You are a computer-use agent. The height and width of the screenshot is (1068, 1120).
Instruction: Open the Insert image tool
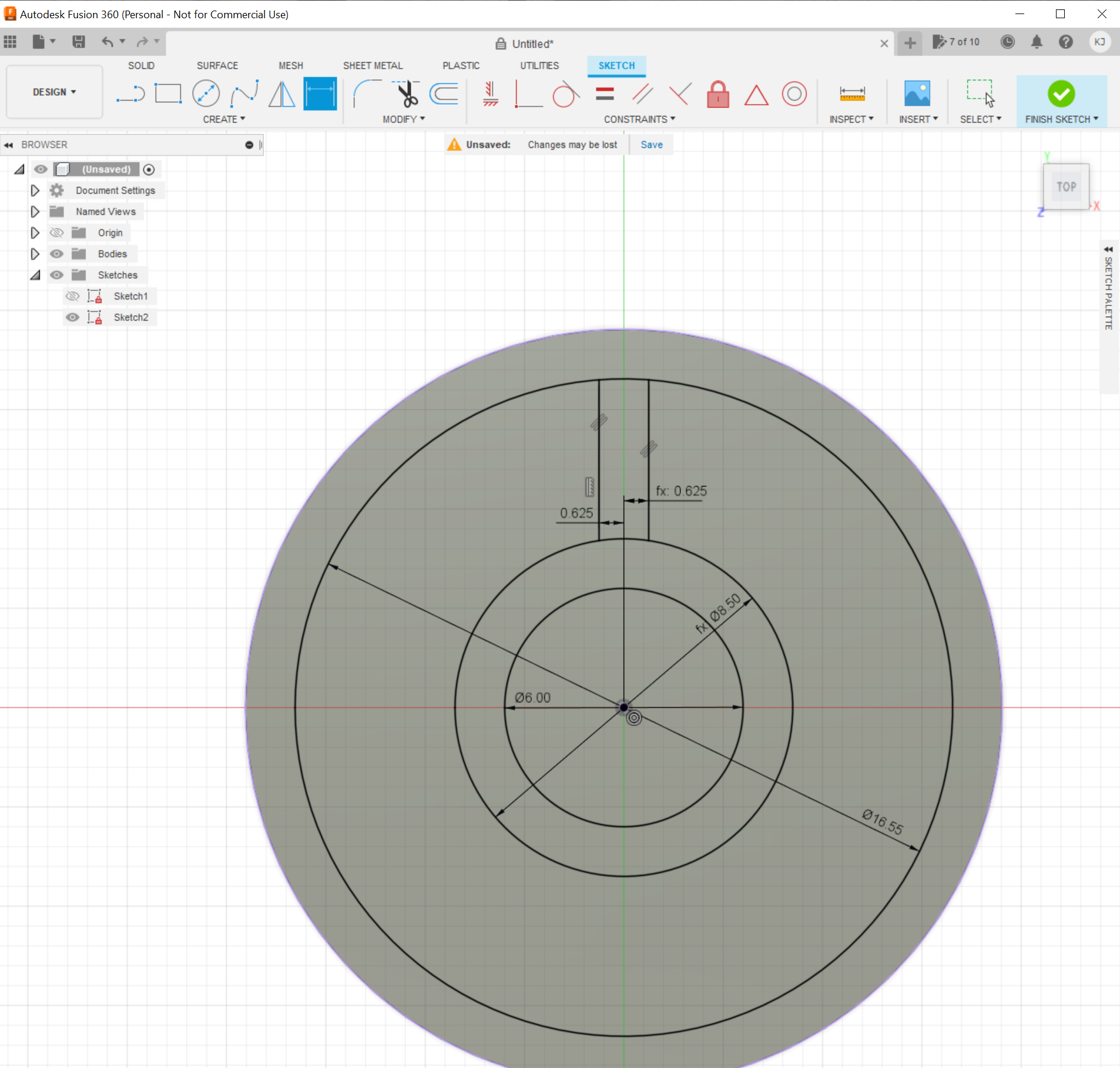917,94
